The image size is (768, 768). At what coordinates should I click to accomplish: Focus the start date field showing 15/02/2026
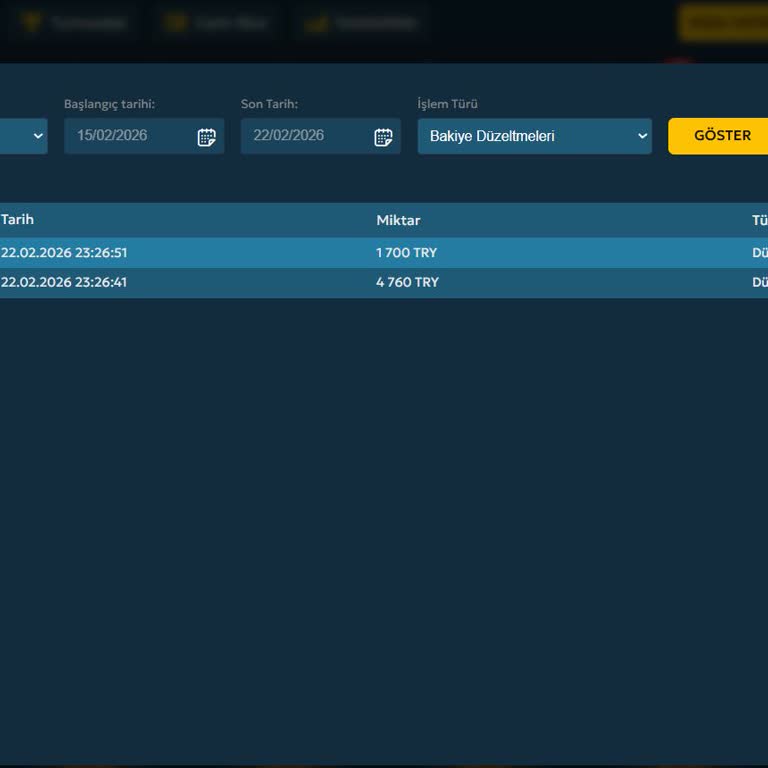[130, 136]
